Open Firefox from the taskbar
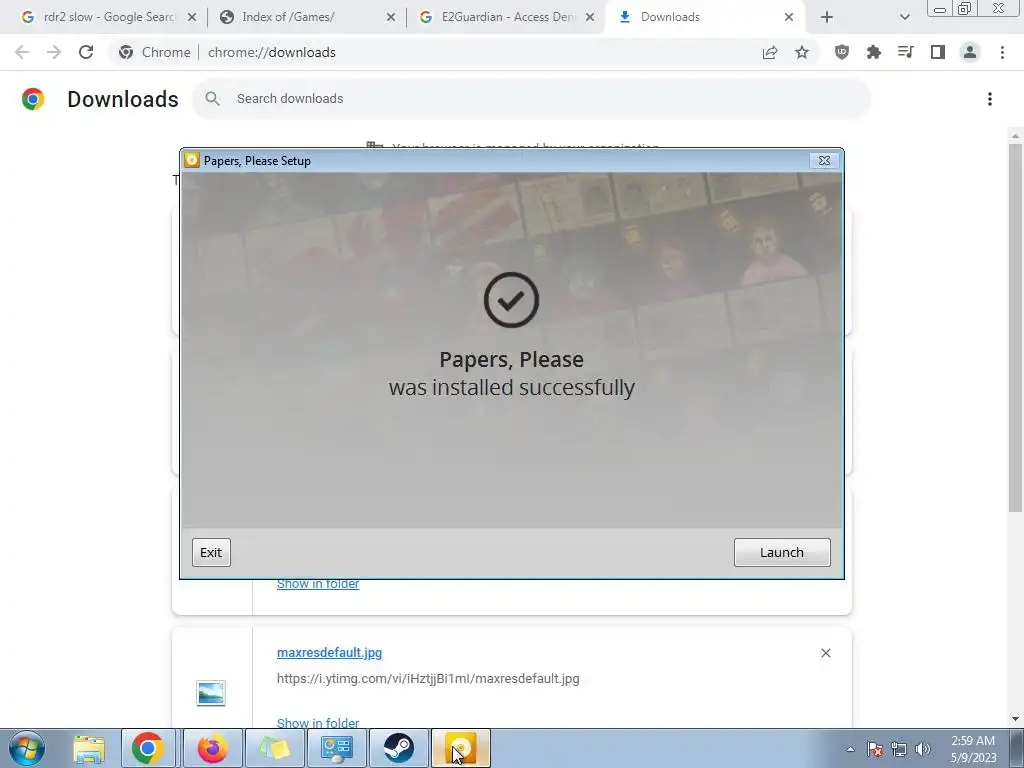1024x768 pixels. [x=212, y=748]
